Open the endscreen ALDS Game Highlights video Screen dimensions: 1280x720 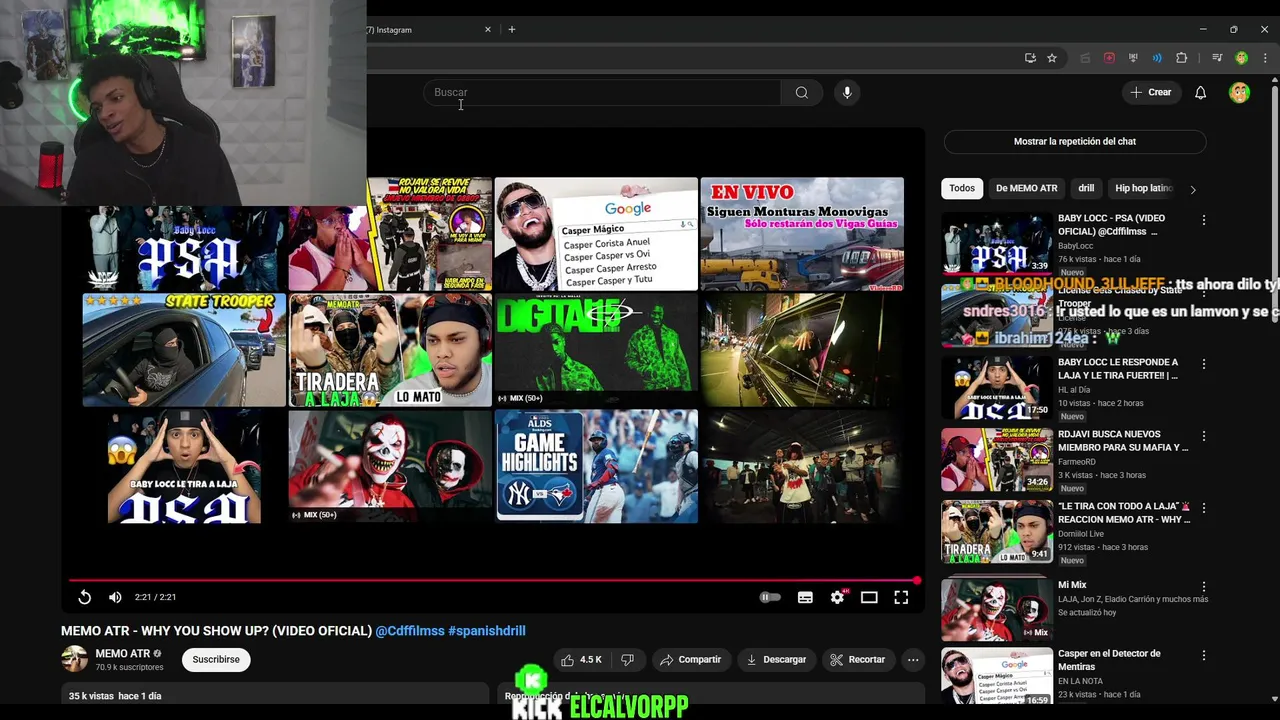click(597, 466)
